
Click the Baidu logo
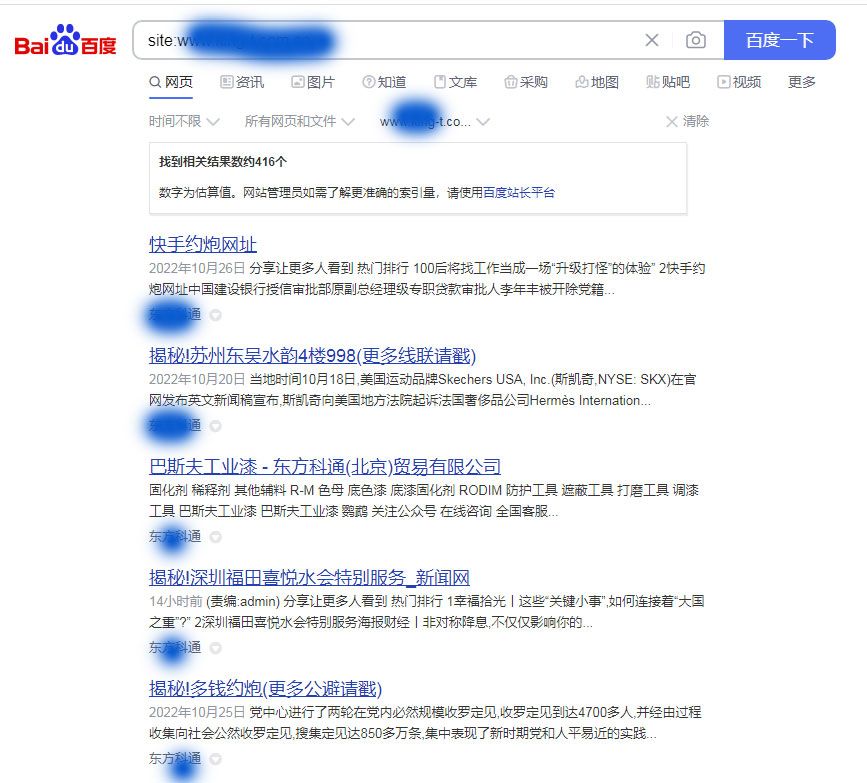[x=65, y=40]
